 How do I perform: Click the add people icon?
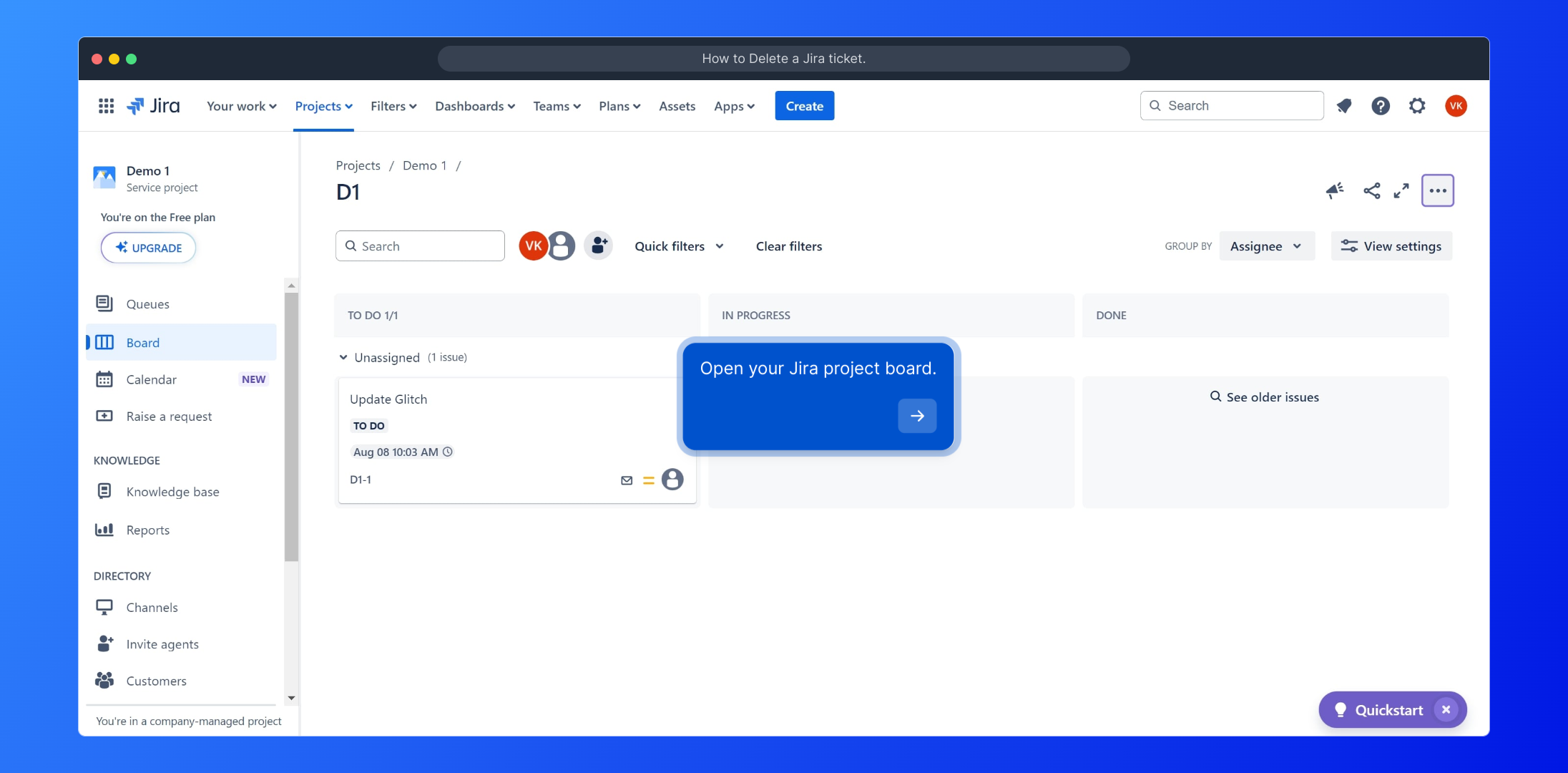[599, 246]
